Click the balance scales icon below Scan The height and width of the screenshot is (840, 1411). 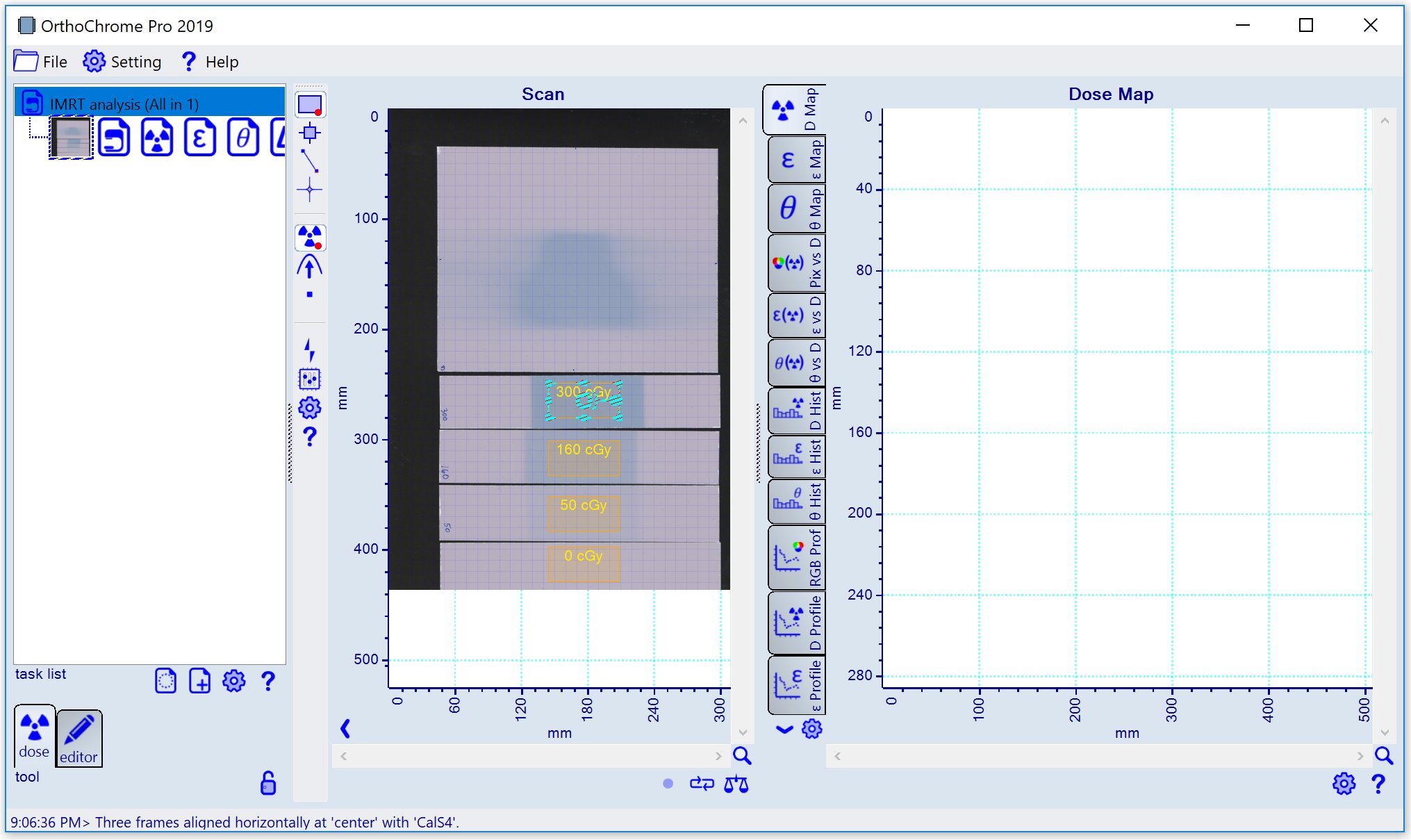[736, 784]
